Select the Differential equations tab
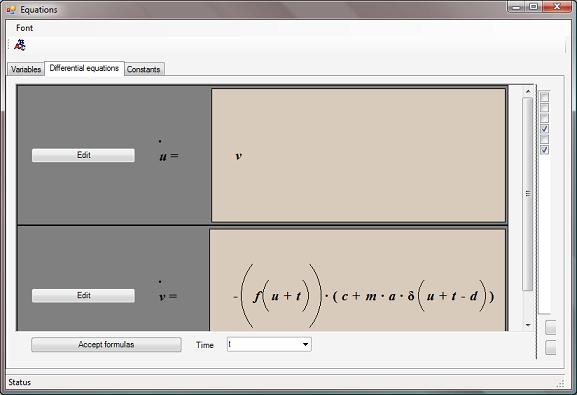Screen dimensions: 577x395 [x=84, y=68]
